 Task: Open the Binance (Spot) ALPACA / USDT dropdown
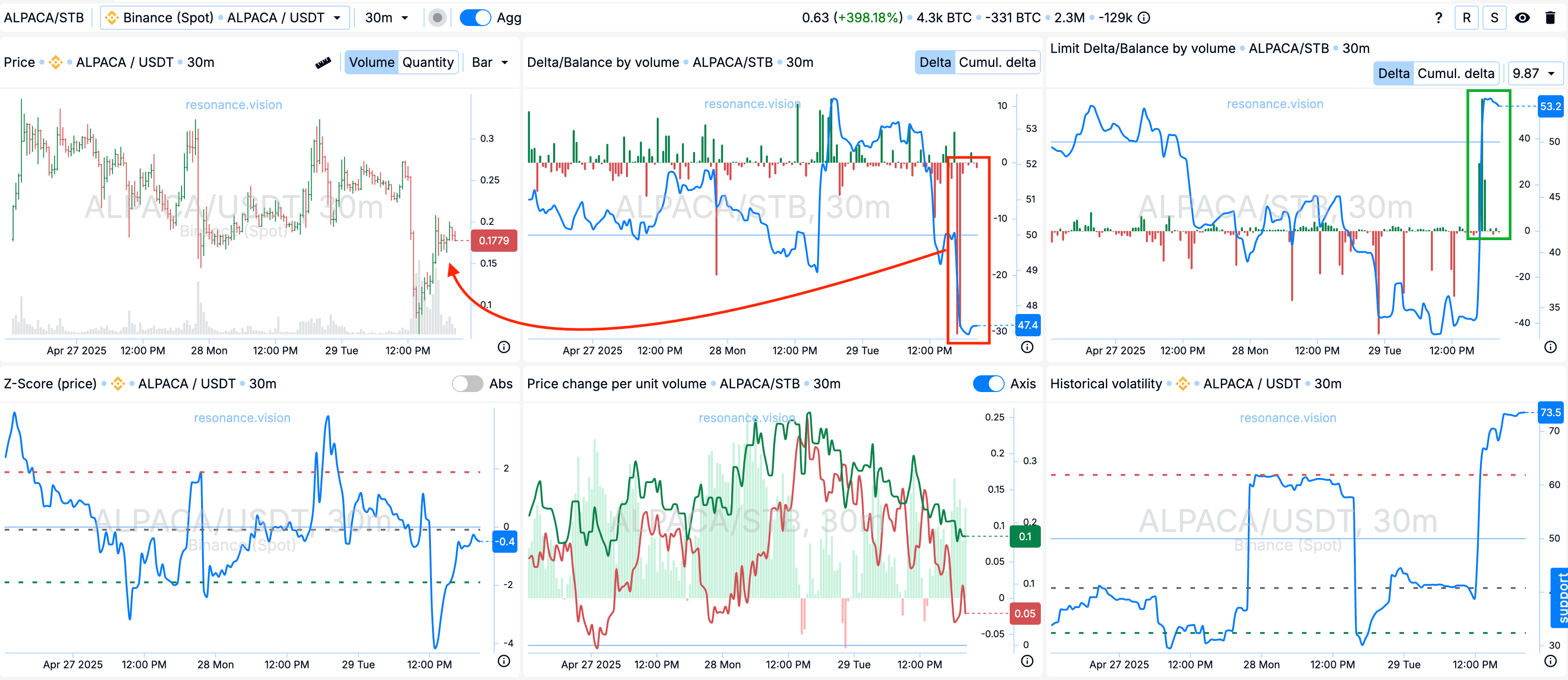[x=225, y=18]
